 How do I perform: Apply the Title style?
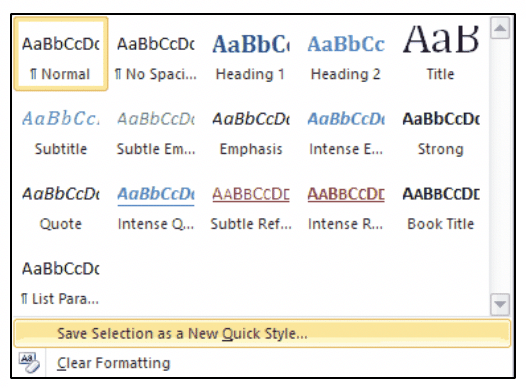tap(440, 54)
